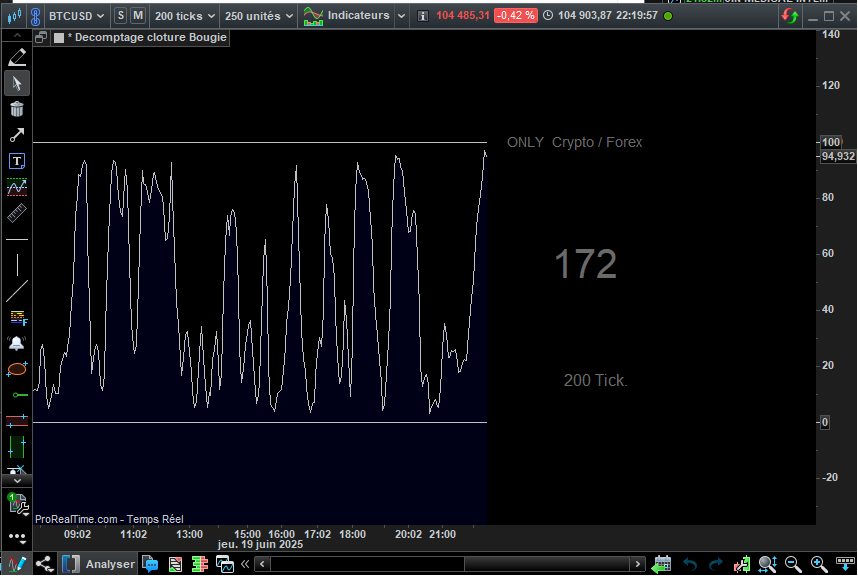Open the candlestick chart style icon

click(x=14, y=16)
